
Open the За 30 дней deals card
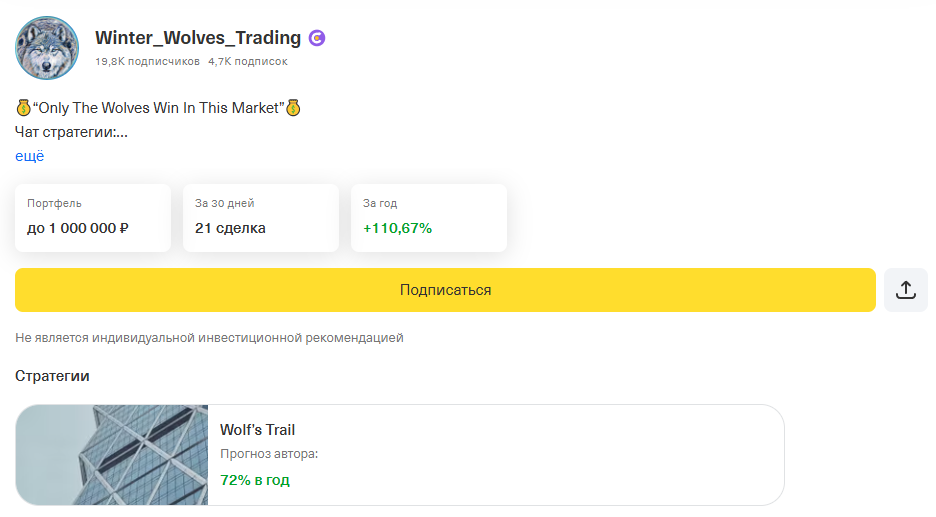coord(261,218)
